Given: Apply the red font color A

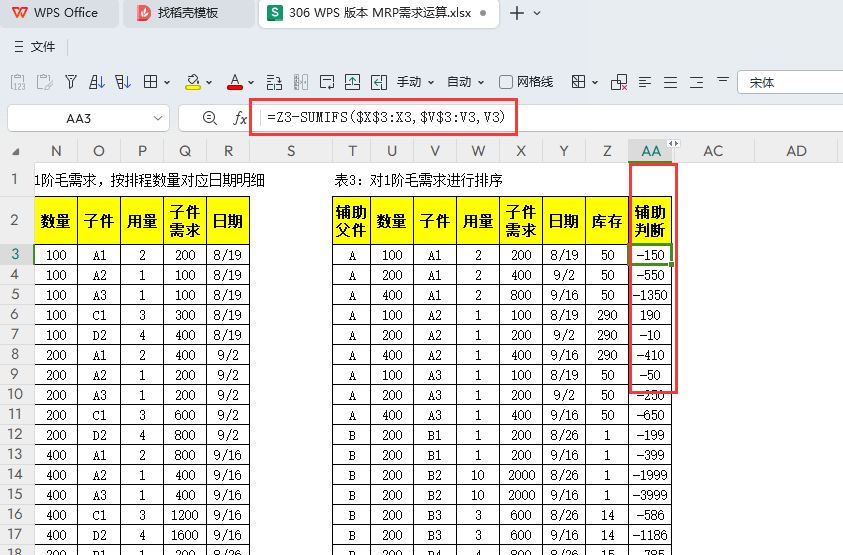Looking at the screenshot, I should coord(234,82).
